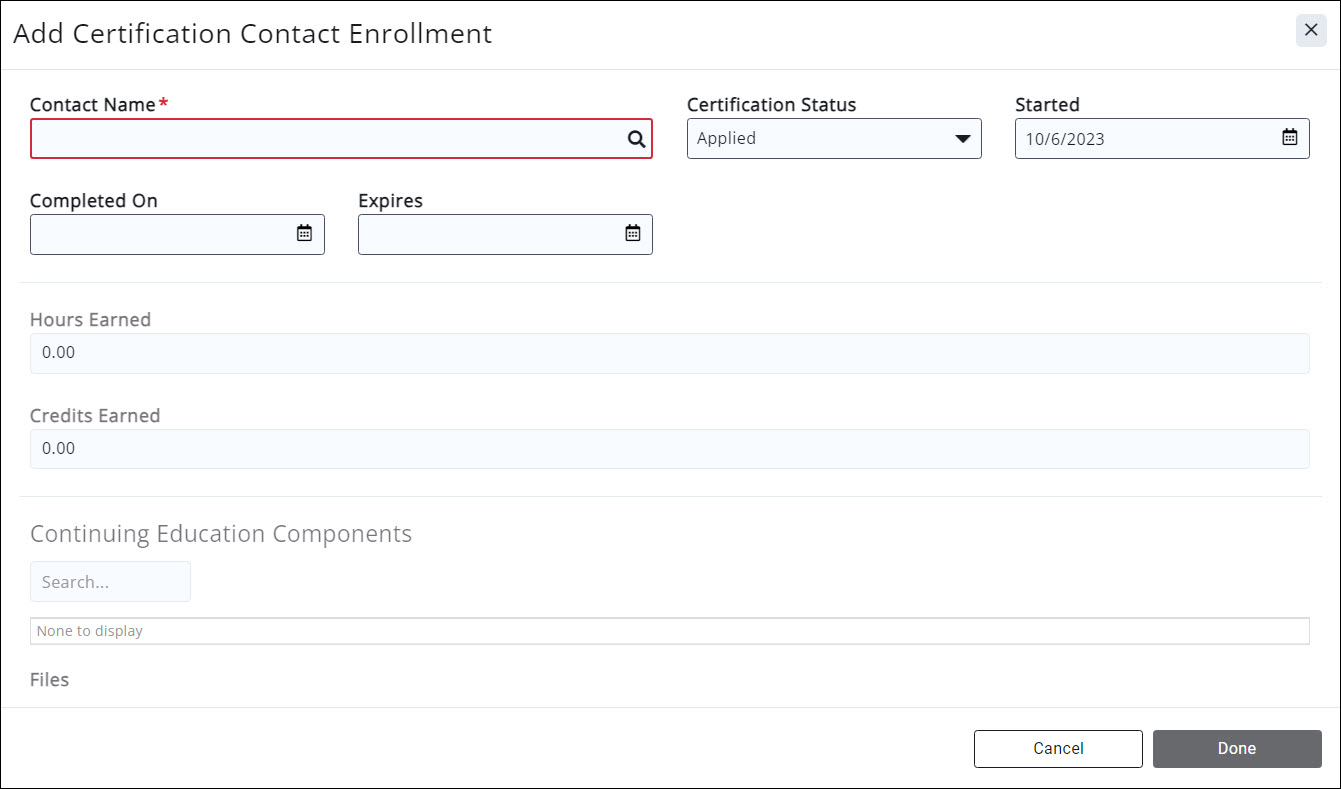The height and width of the screenshot is (789, 1341).
Task: Click into the Expires date field
Action: point(488,234)
